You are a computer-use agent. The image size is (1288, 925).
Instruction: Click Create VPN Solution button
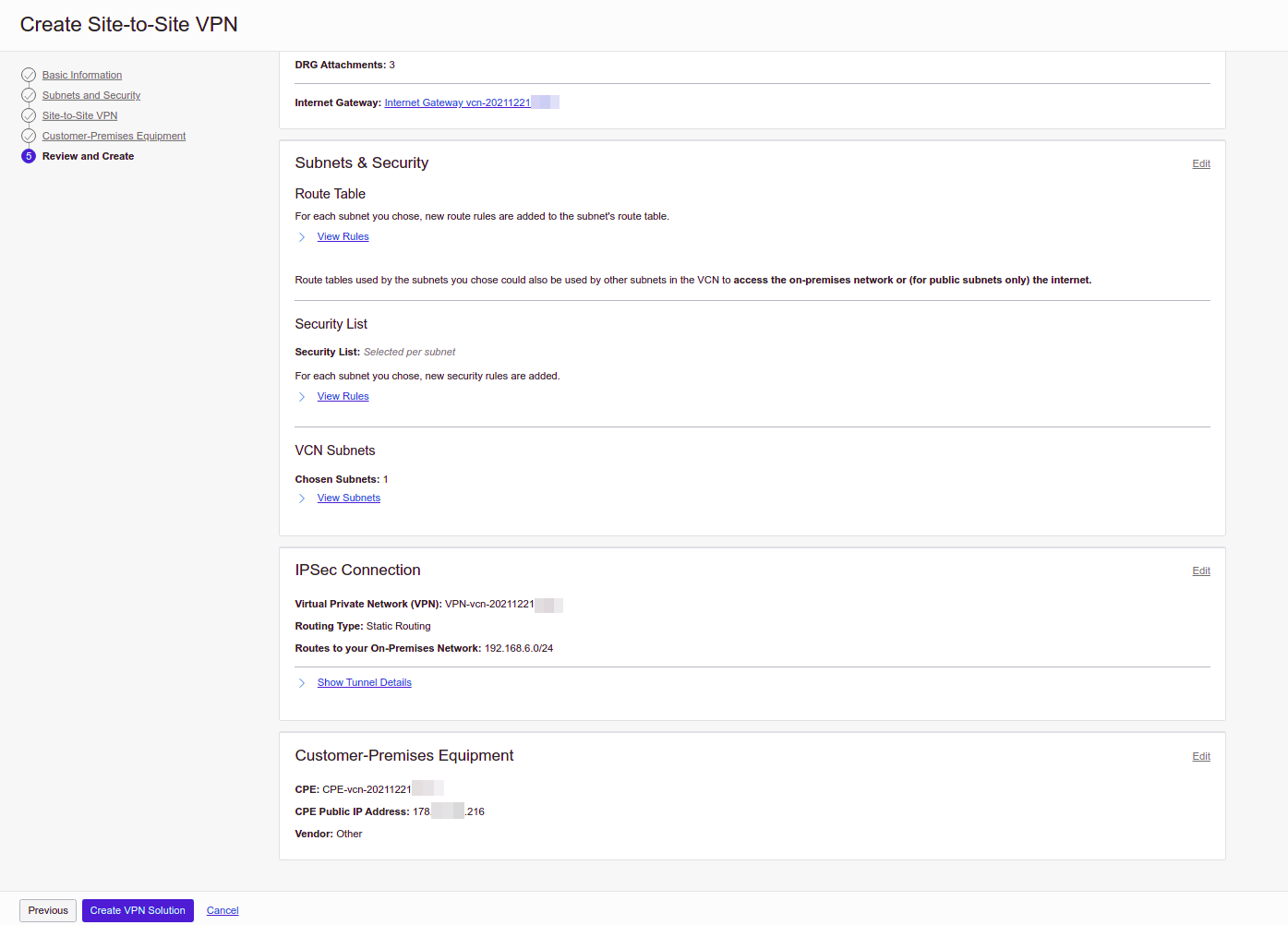[138, 910]
